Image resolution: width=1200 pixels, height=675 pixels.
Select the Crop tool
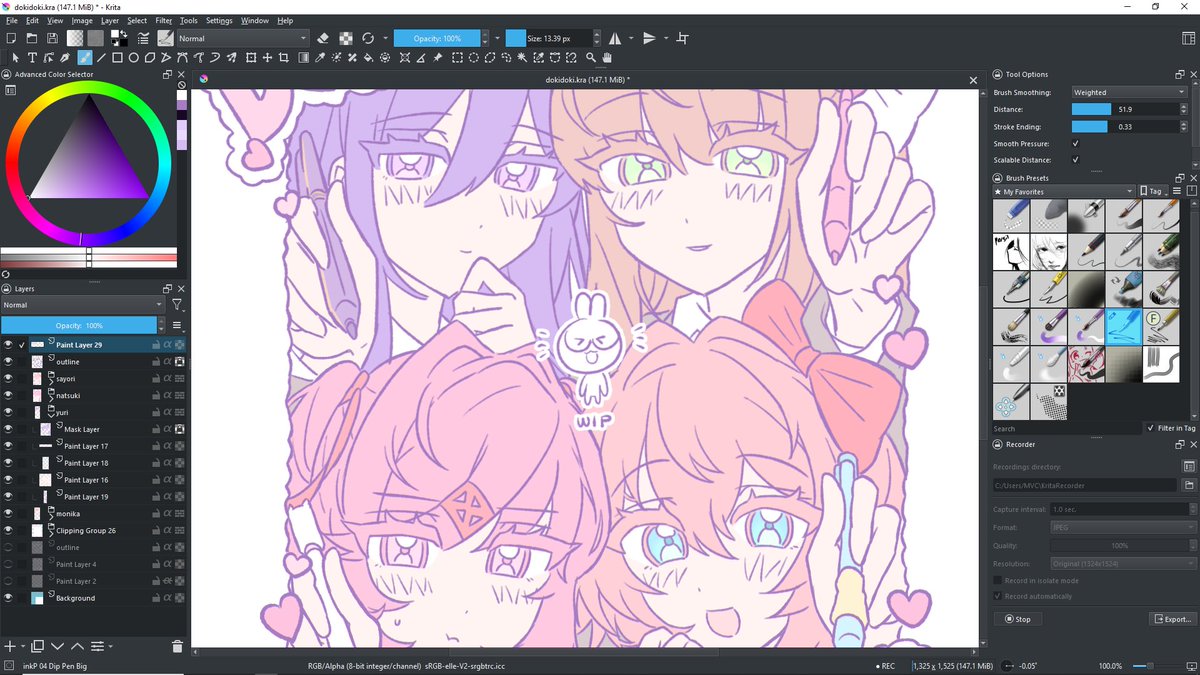click(286, 57)
